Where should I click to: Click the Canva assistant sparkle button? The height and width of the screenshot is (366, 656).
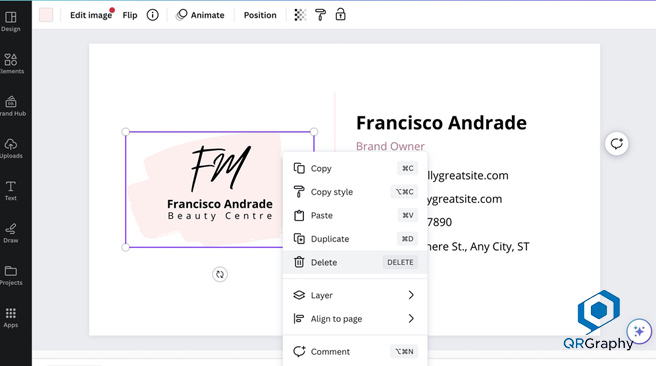tap(639, 331)
